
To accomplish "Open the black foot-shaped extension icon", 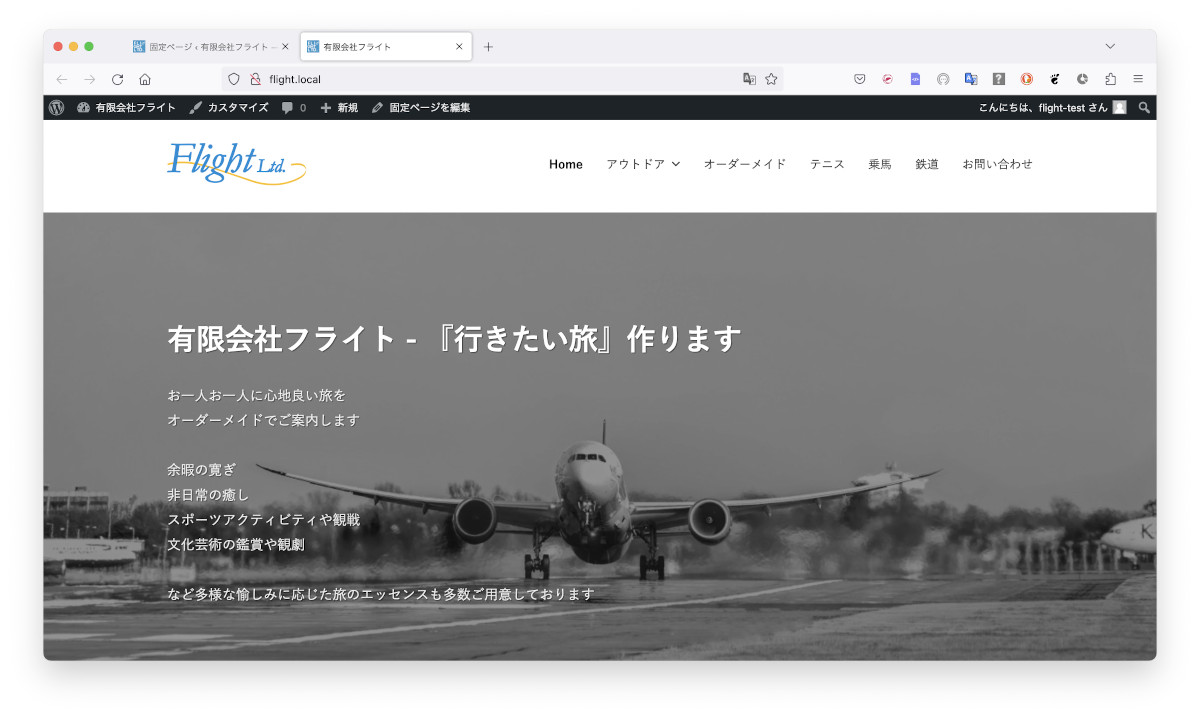I will [1054, 79].
